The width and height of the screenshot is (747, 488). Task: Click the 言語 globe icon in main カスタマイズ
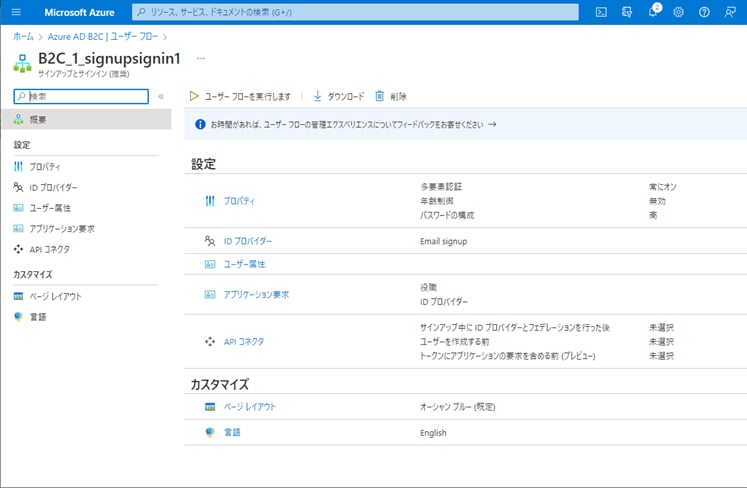pyautogui.click(x=210, y=432)
